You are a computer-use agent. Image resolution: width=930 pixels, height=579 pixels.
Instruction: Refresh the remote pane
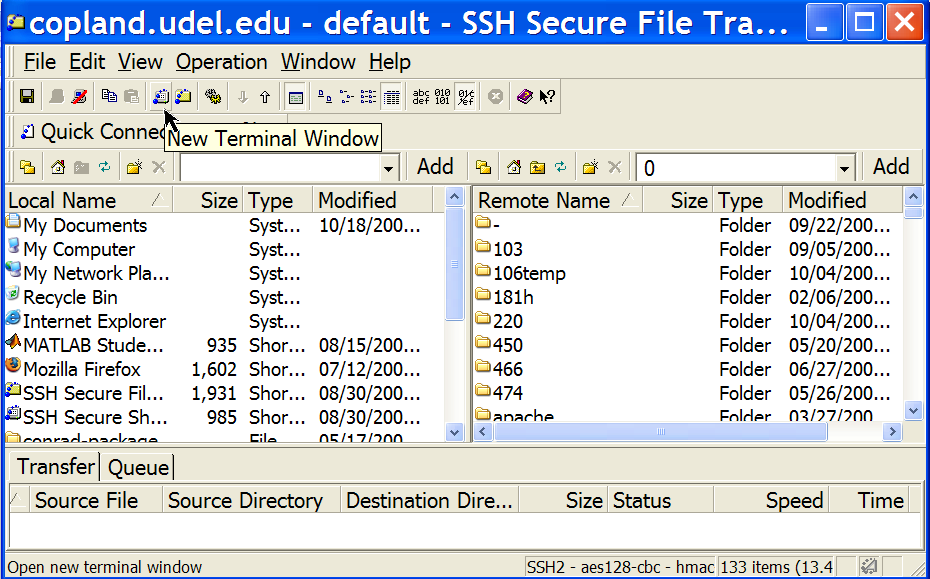[561, 168]
